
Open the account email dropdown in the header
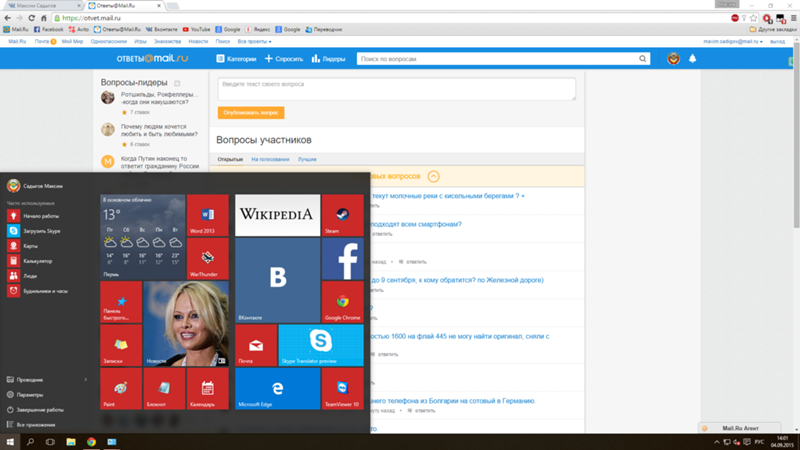click(733, 41)
